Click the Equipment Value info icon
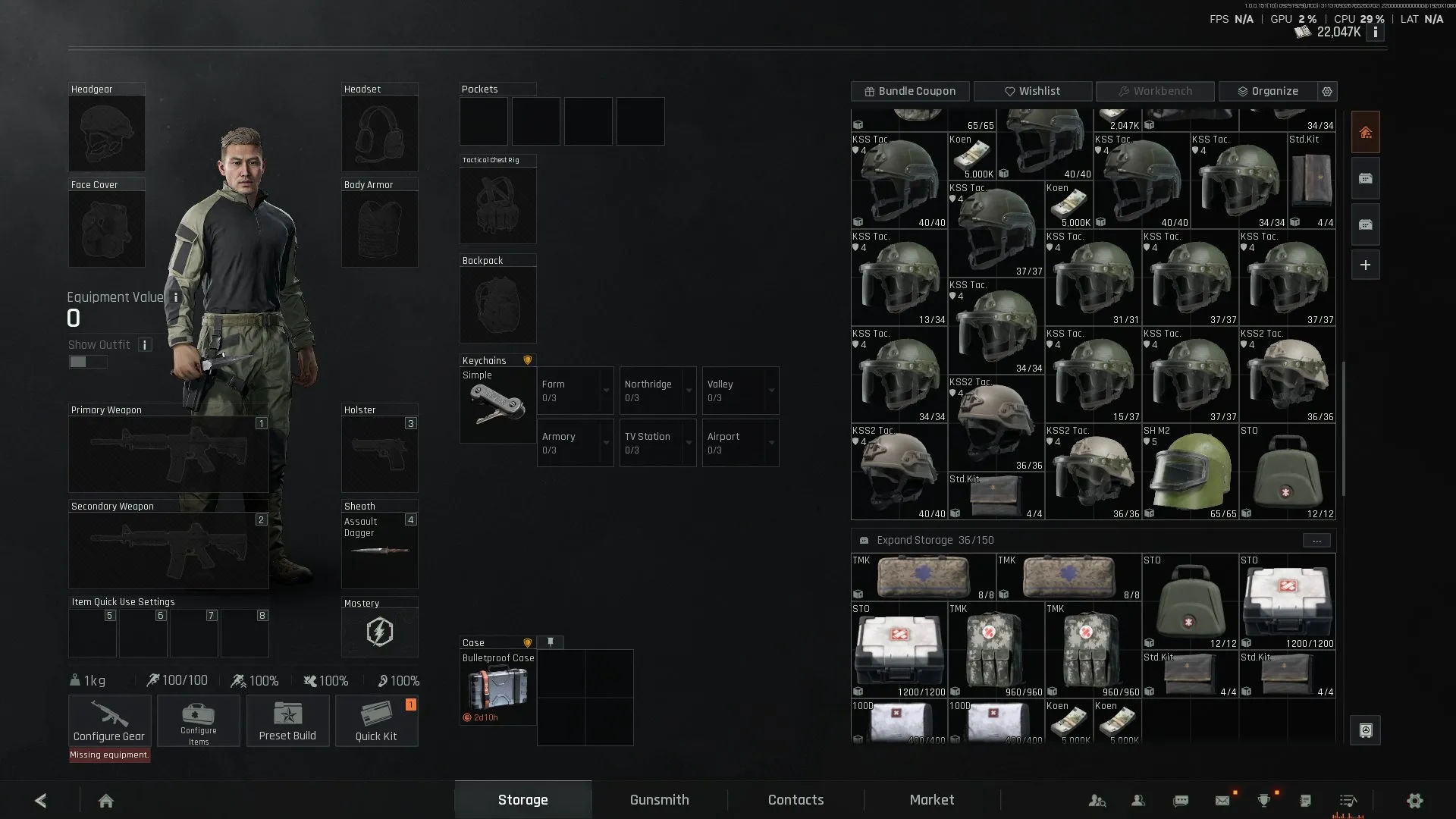 pos(176,297)
